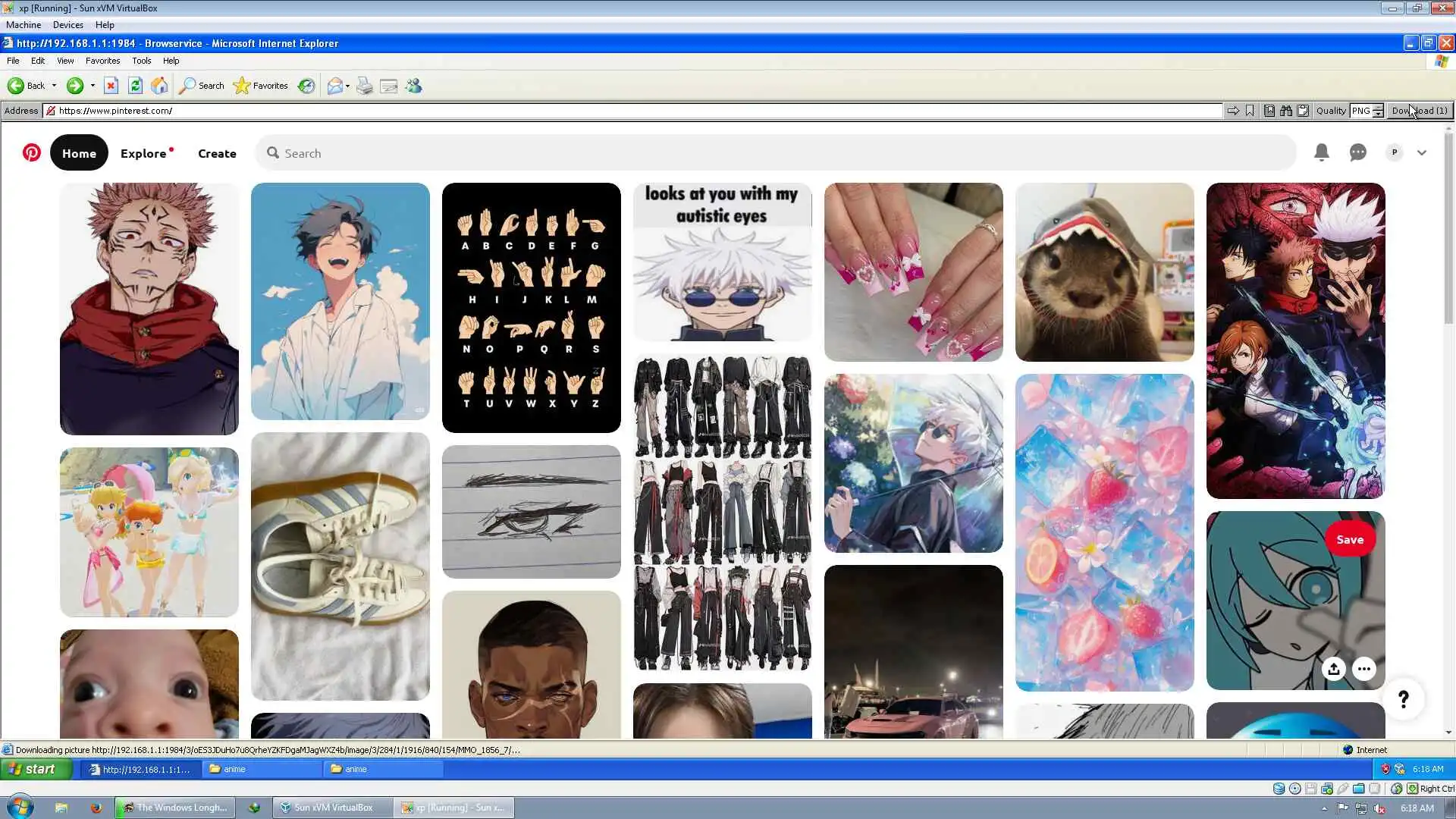Click the share icon on the teal-hair pin

click(1333, 669)
